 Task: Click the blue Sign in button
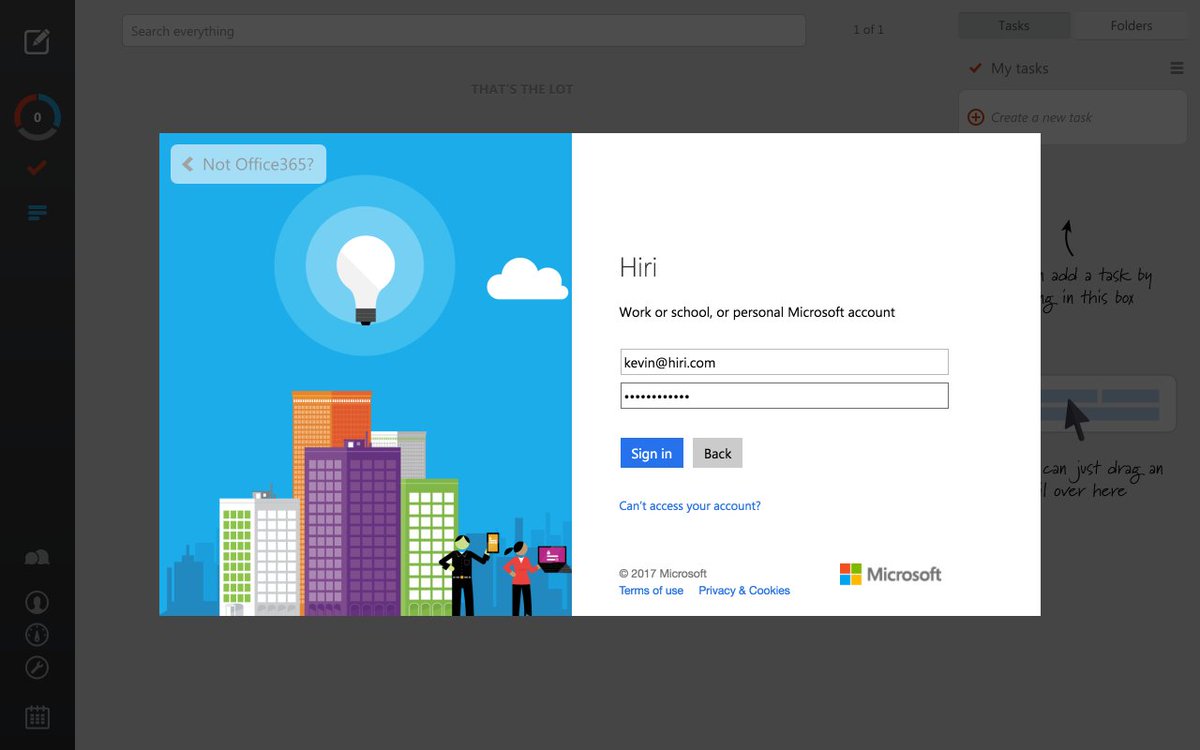(651, 453)
